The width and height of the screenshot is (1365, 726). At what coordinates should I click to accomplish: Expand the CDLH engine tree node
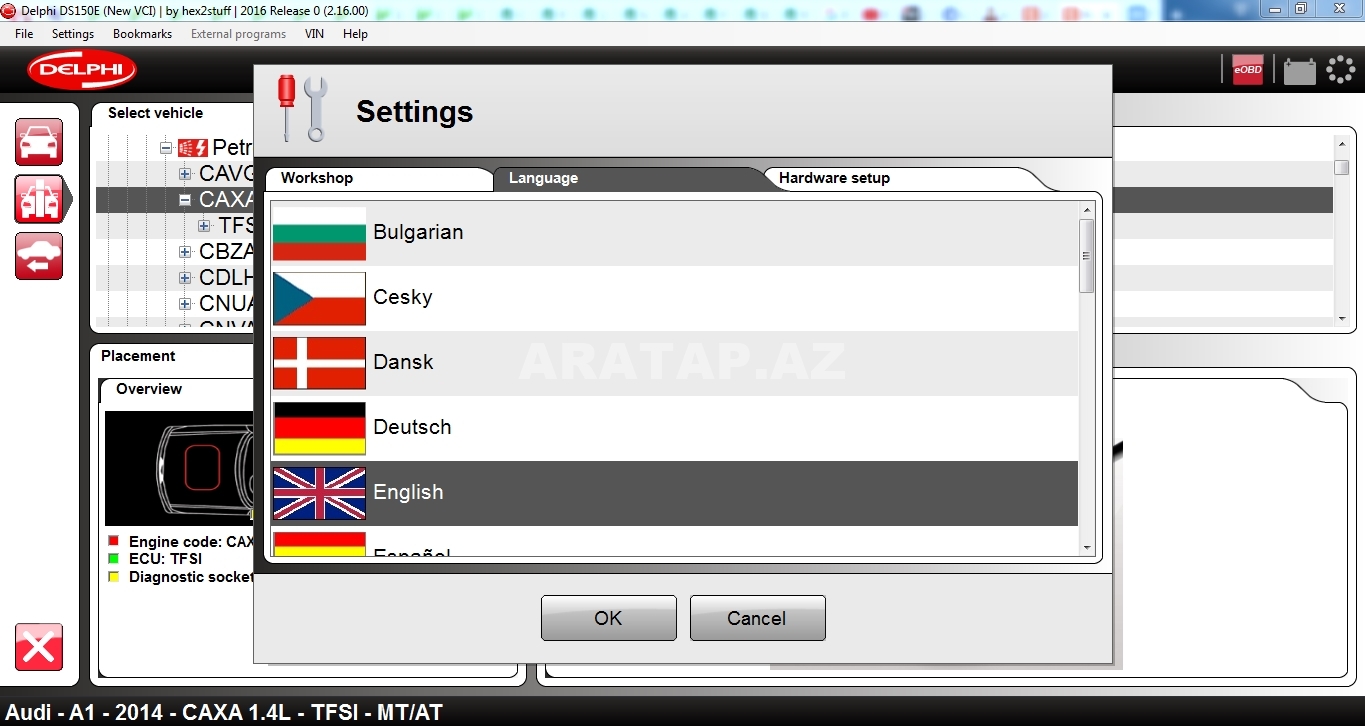185,278
